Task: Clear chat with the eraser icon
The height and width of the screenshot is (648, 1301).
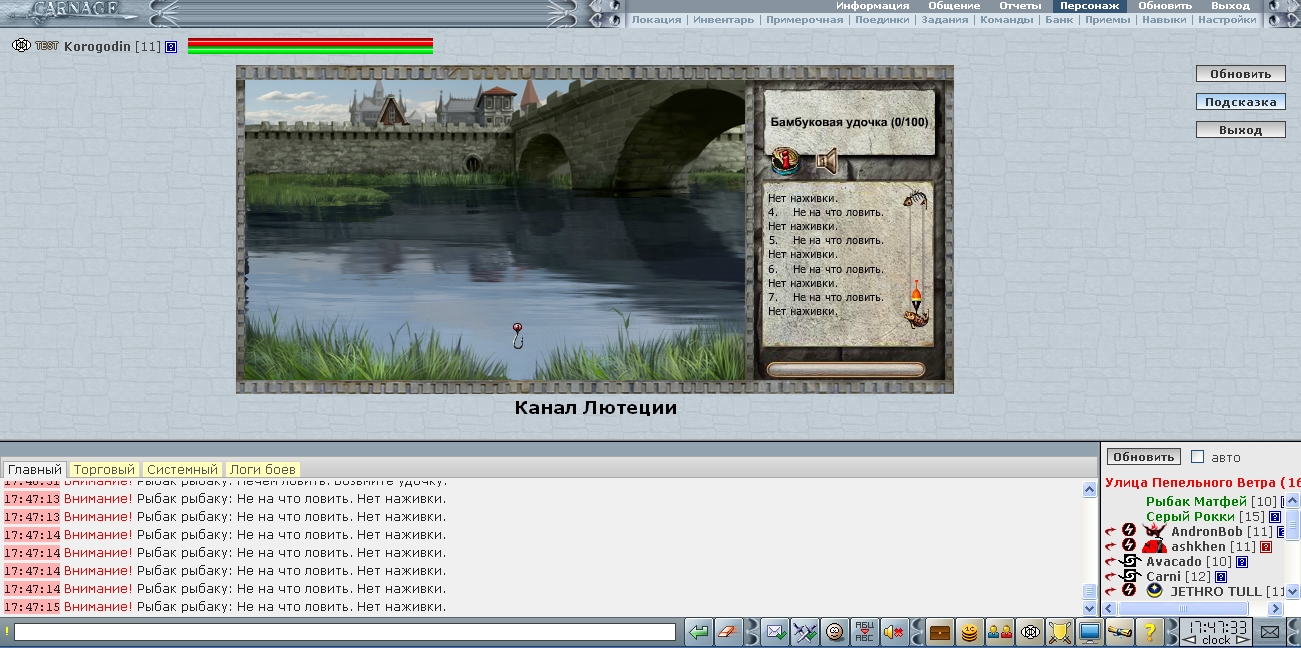Action: 727,632
